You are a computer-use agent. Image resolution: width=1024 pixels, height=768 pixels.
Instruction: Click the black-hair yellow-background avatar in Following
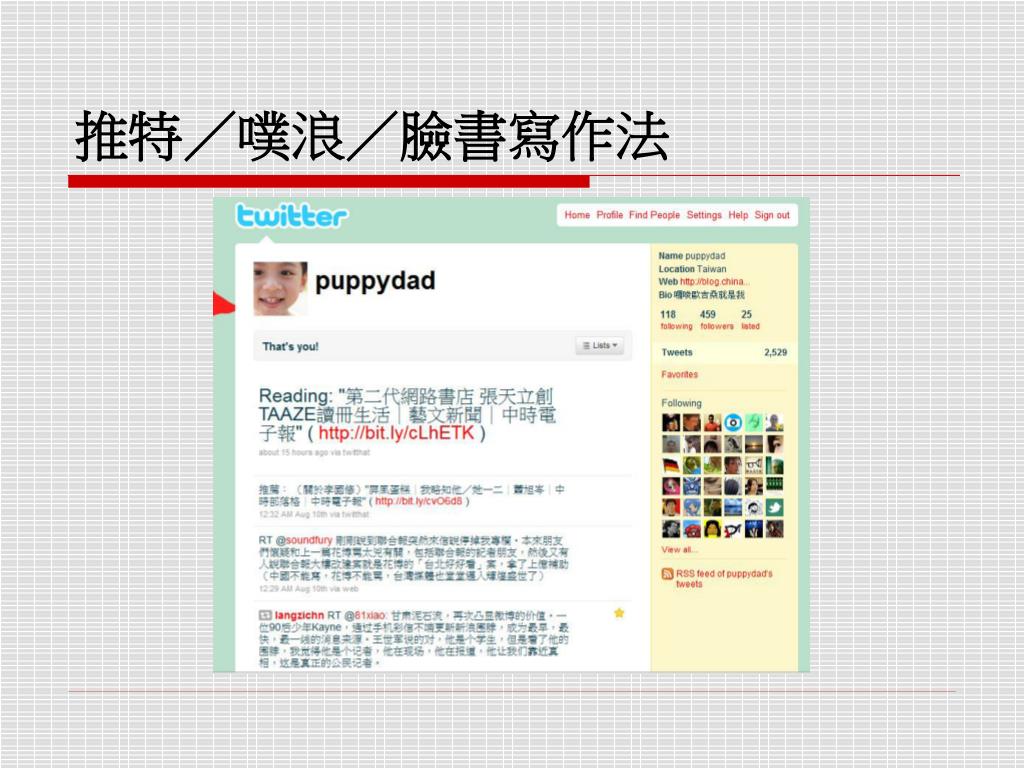(712, 529)
